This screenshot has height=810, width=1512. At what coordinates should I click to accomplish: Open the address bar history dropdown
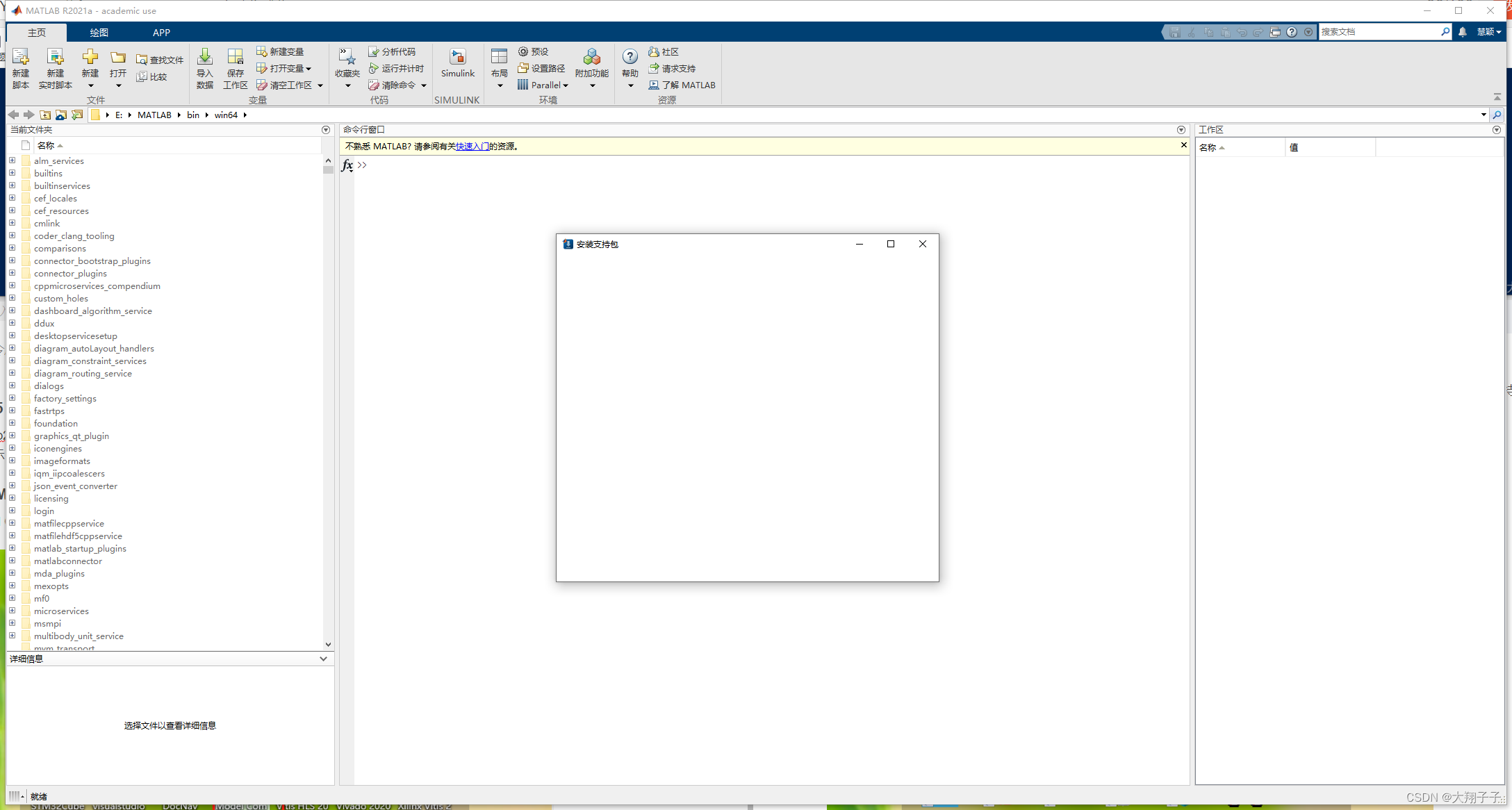1482,115
